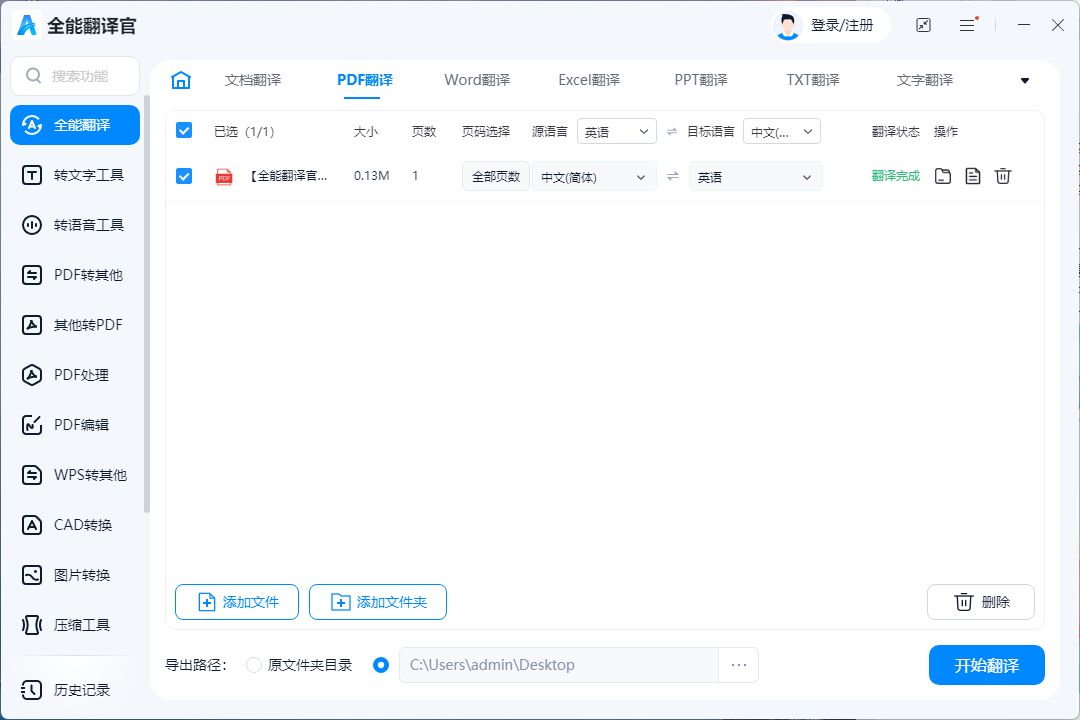Toggle the select-all checkbox in header
The width and height of the screenshot is (1080, 720).
[184, 130]
